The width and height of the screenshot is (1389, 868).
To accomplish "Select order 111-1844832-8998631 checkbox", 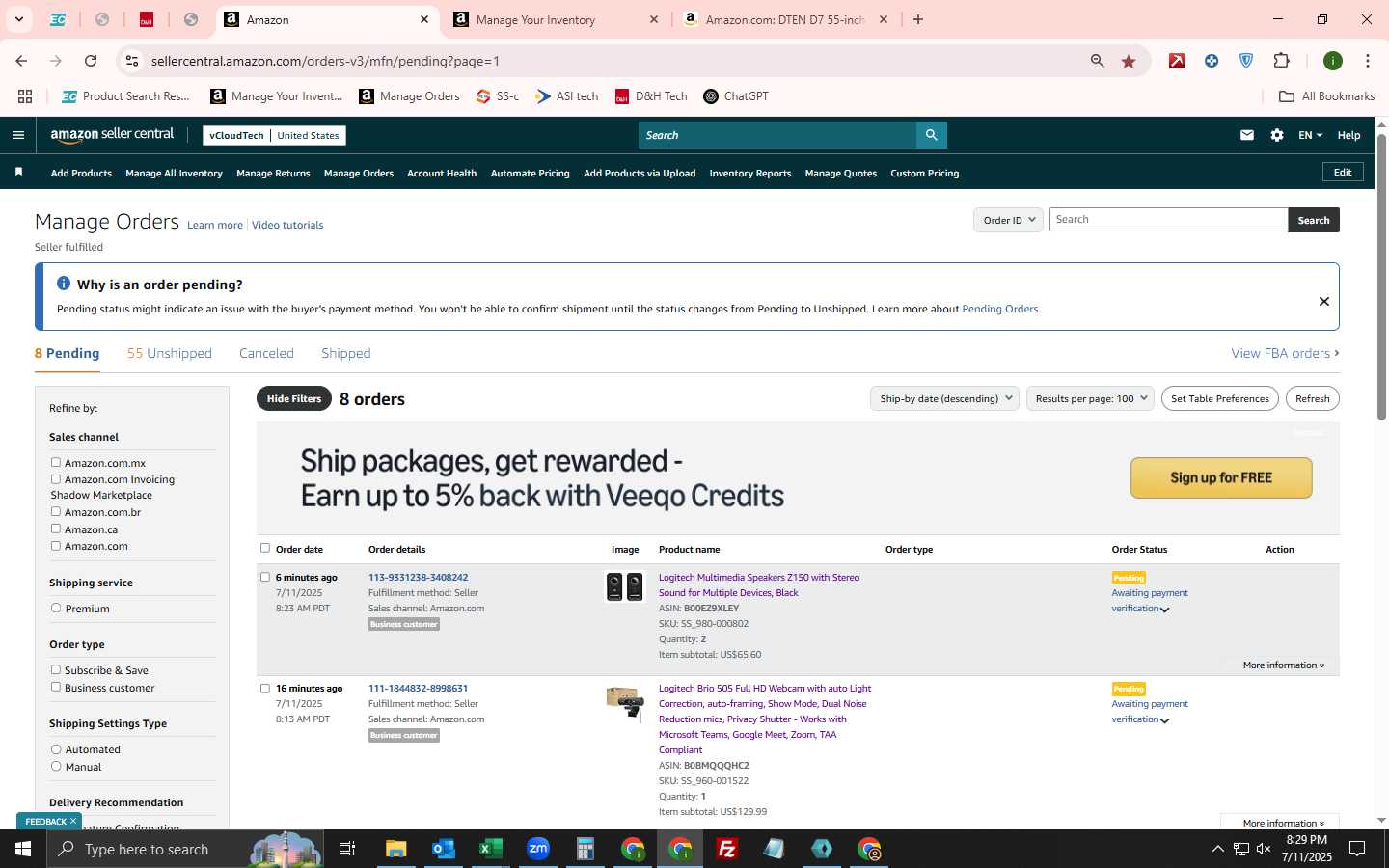I will pos(265,689).
